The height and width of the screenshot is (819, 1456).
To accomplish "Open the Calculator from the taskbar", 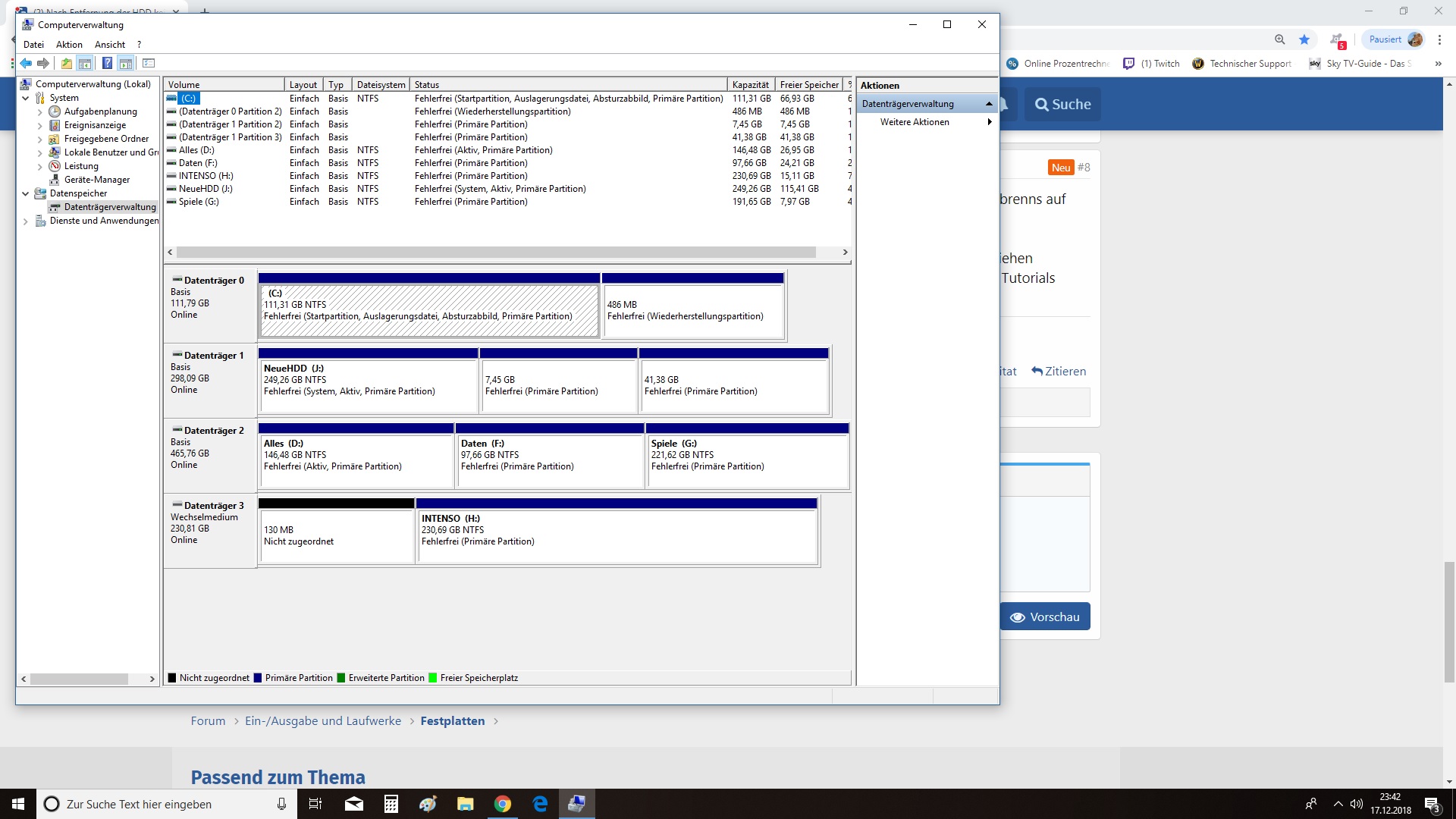I will [391, 805].
